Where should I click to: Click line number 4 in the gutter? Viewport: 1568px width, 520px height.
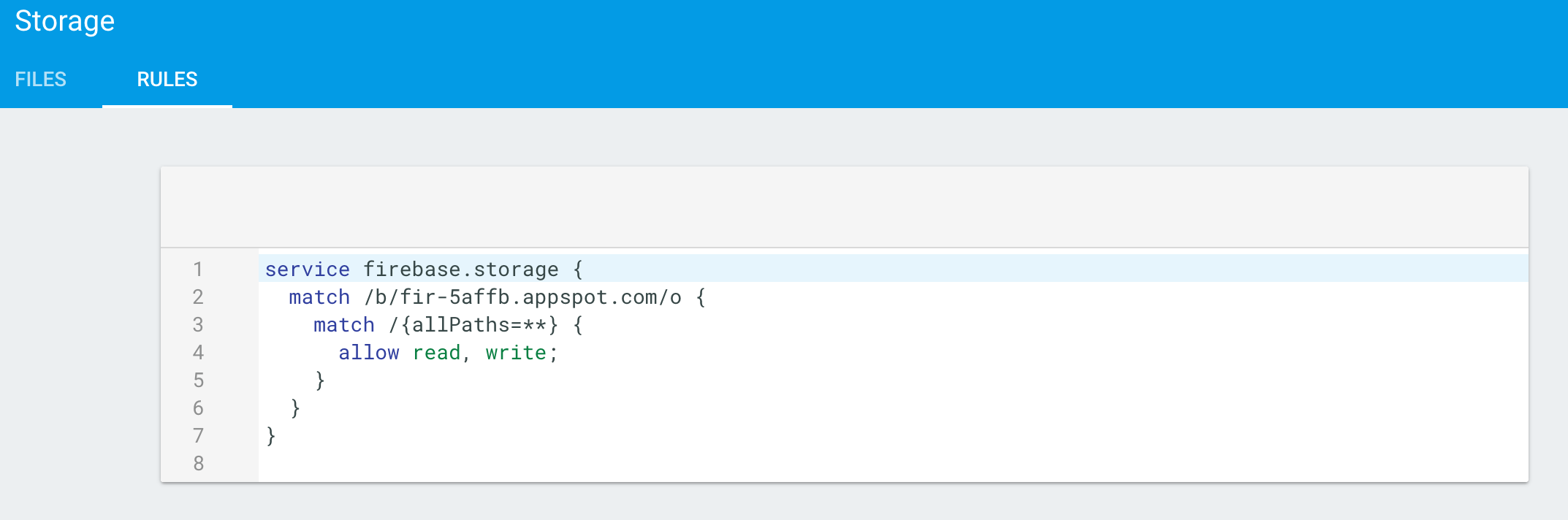click(x=198, y=353)
